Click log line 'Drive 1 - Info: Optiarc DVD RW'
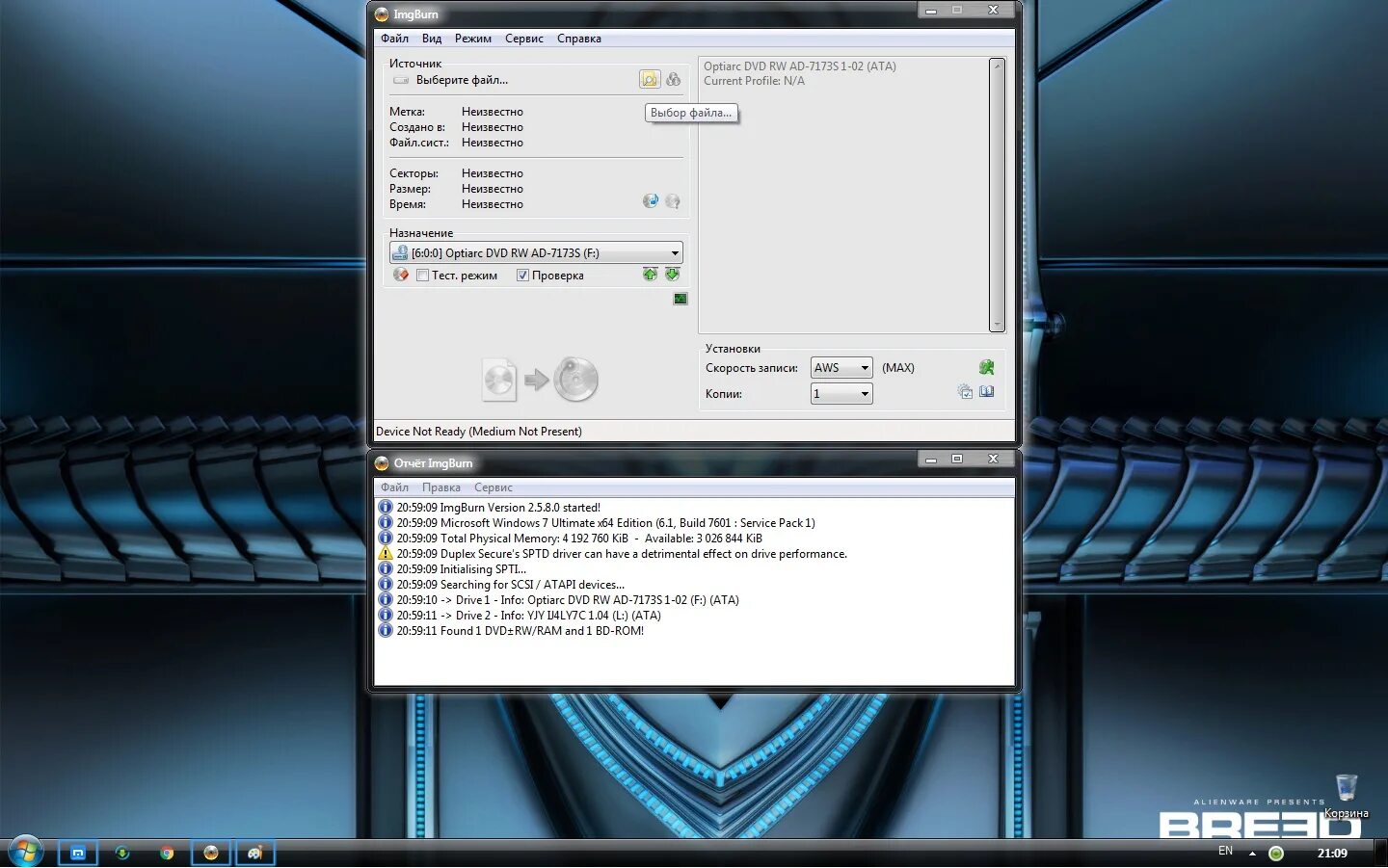Viewport: 1388px width, 868px height. pos(568,600)
